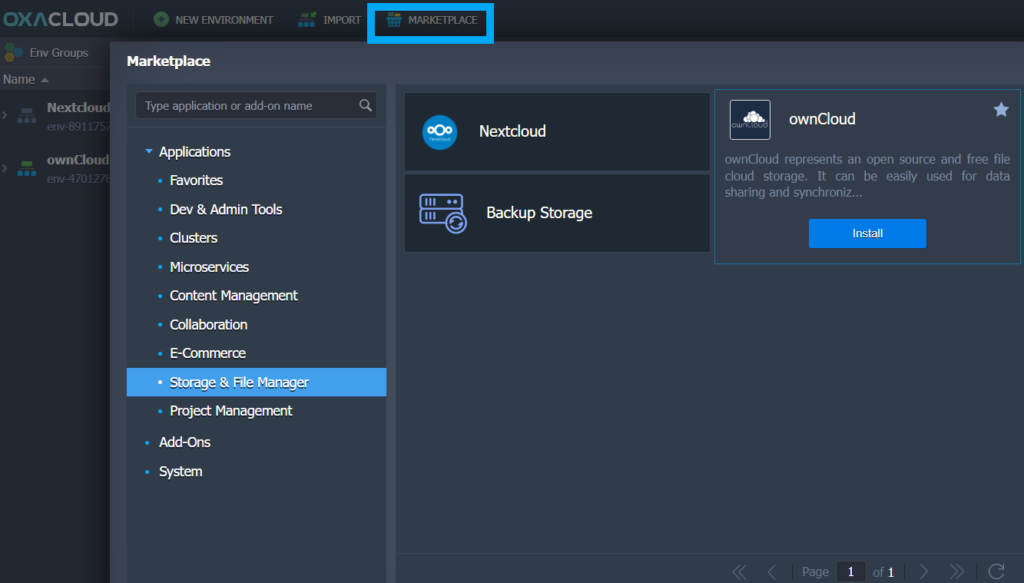Screen dimensions: 1024x583
Task: Click the Nextcloud environment node icon
Action: pyautogui.click(x=27, y=116)
